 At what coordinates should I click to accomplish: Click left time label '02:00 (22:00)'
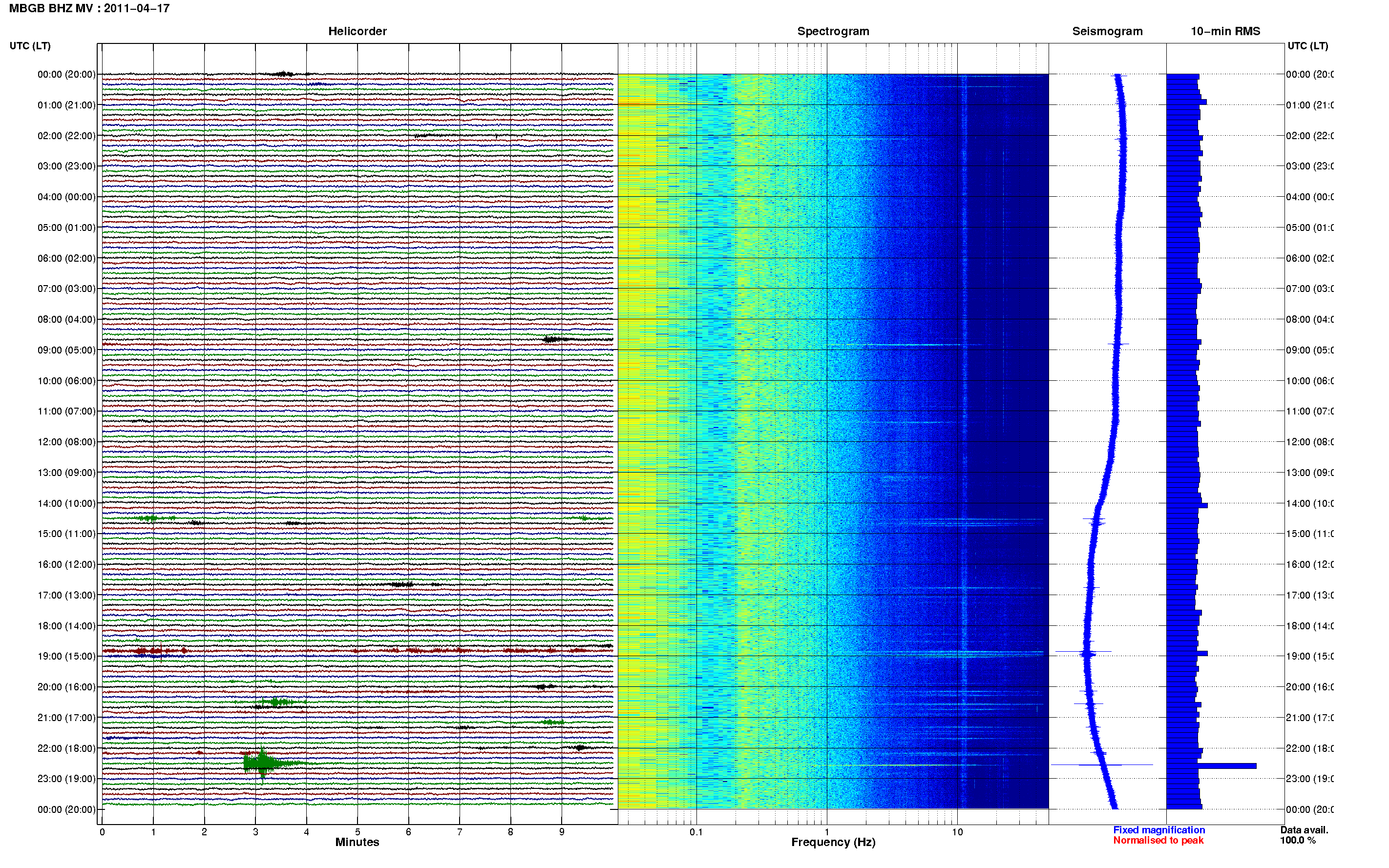pos(66,136)
